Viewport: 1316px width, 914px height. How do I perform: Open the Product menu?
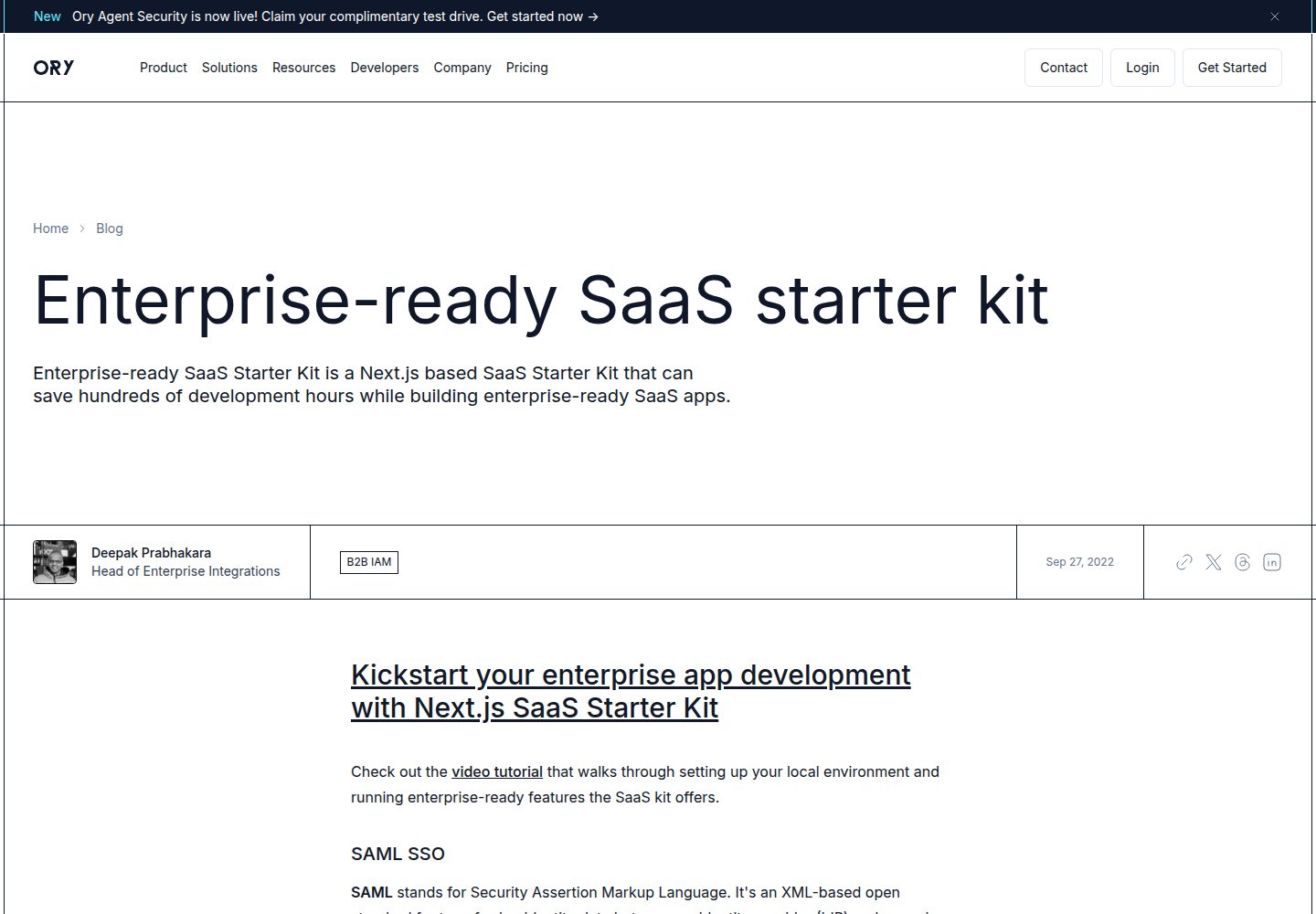click(x=164, y=68)
